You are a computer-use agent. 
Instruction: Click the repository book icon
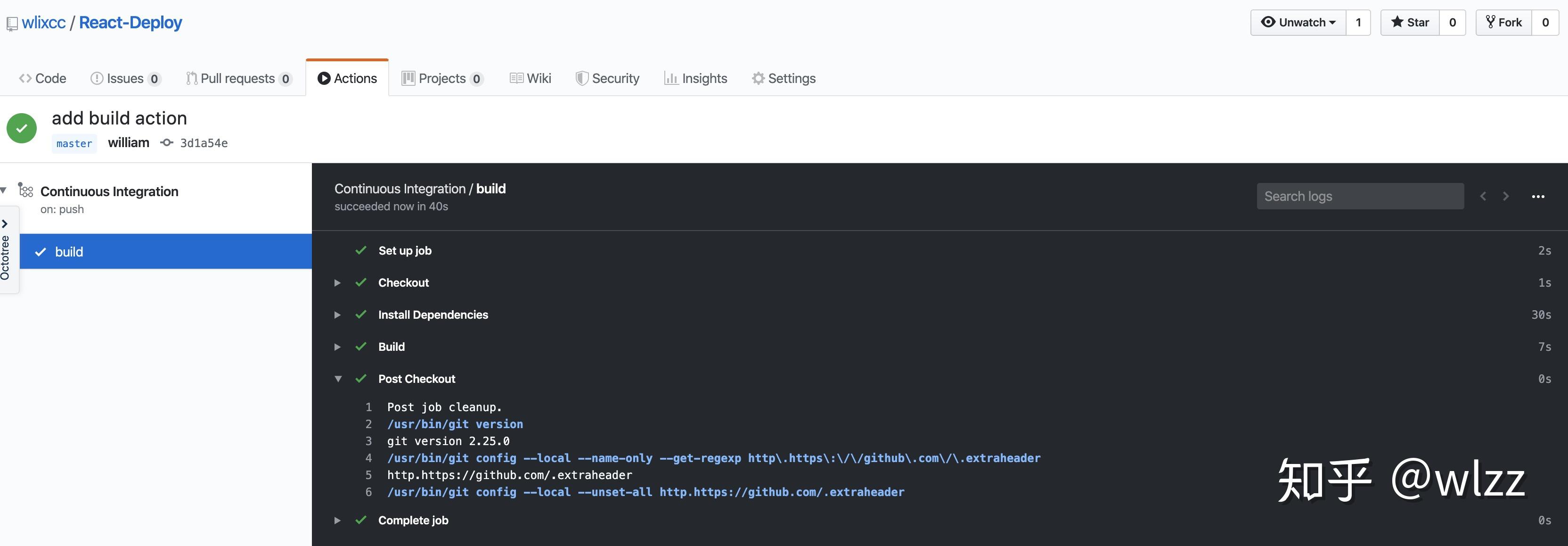(x=12, y=22)
